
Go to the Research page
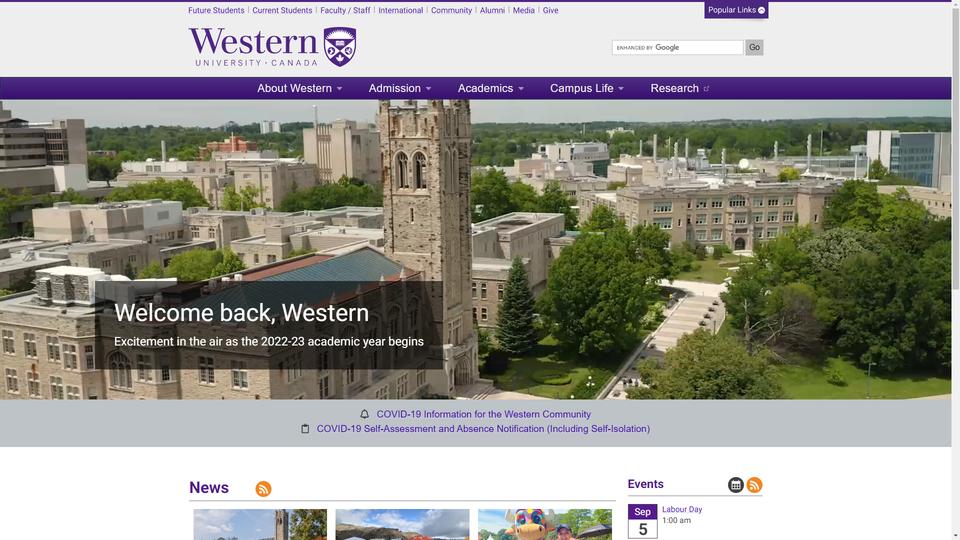674,88
